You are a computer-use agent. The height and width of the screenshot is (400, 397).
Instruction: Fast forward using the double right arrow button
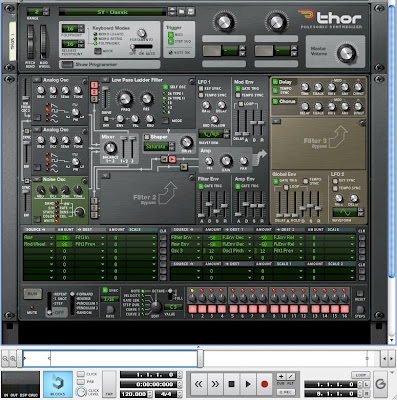pos(215,384)
